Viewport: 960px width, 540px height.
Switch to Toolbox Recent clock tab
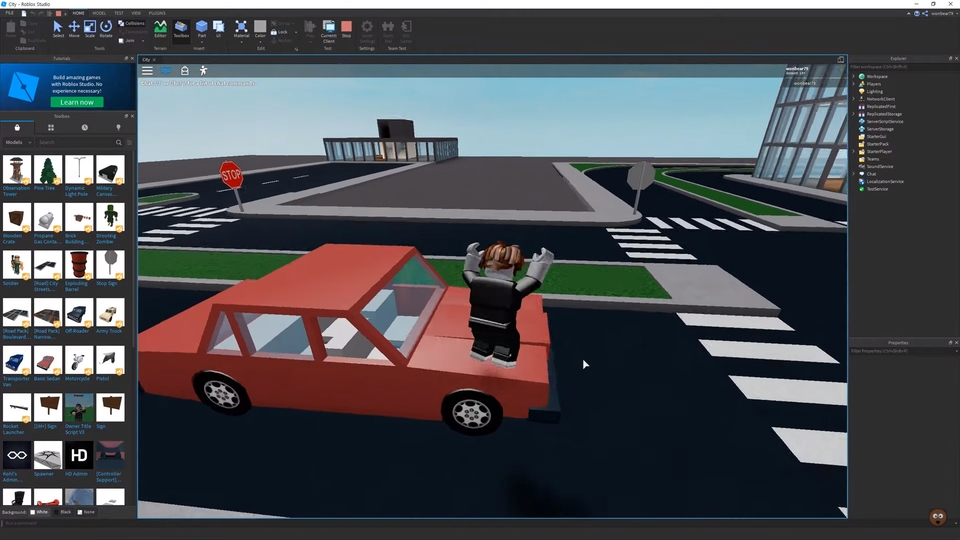coord(84,127)
